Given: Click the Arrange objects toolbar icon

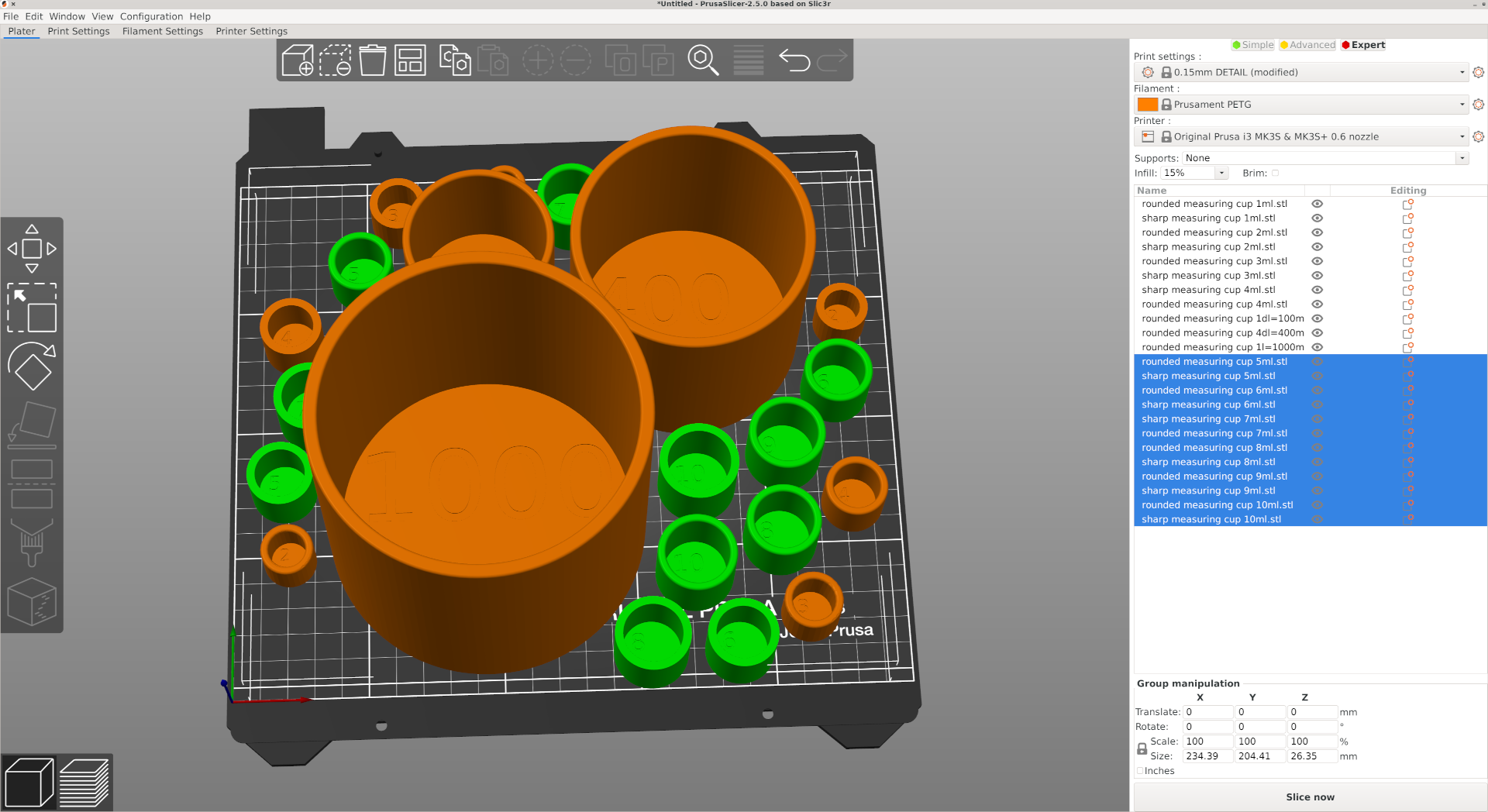Looking at the screenshot, I should [410, 60].
